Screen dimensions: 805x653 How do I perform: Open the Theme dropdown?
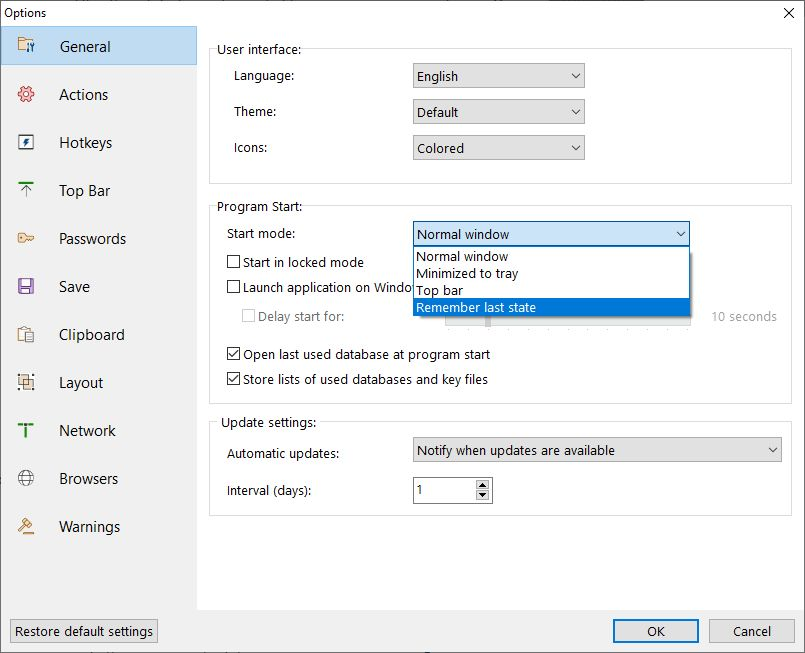(x=499, y=112)
